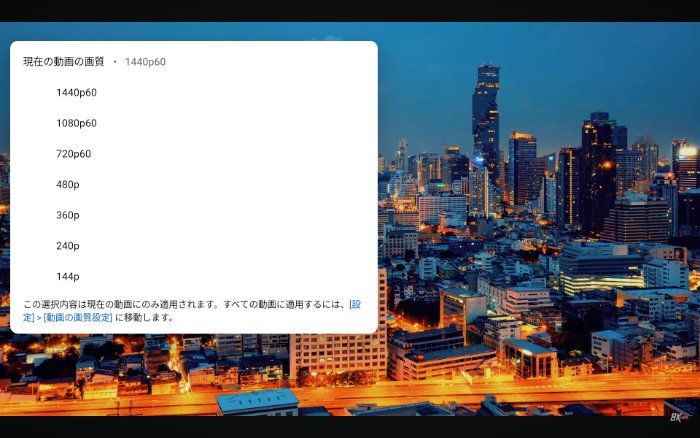Select the 1440p60 quality option

tap(76, 93)
